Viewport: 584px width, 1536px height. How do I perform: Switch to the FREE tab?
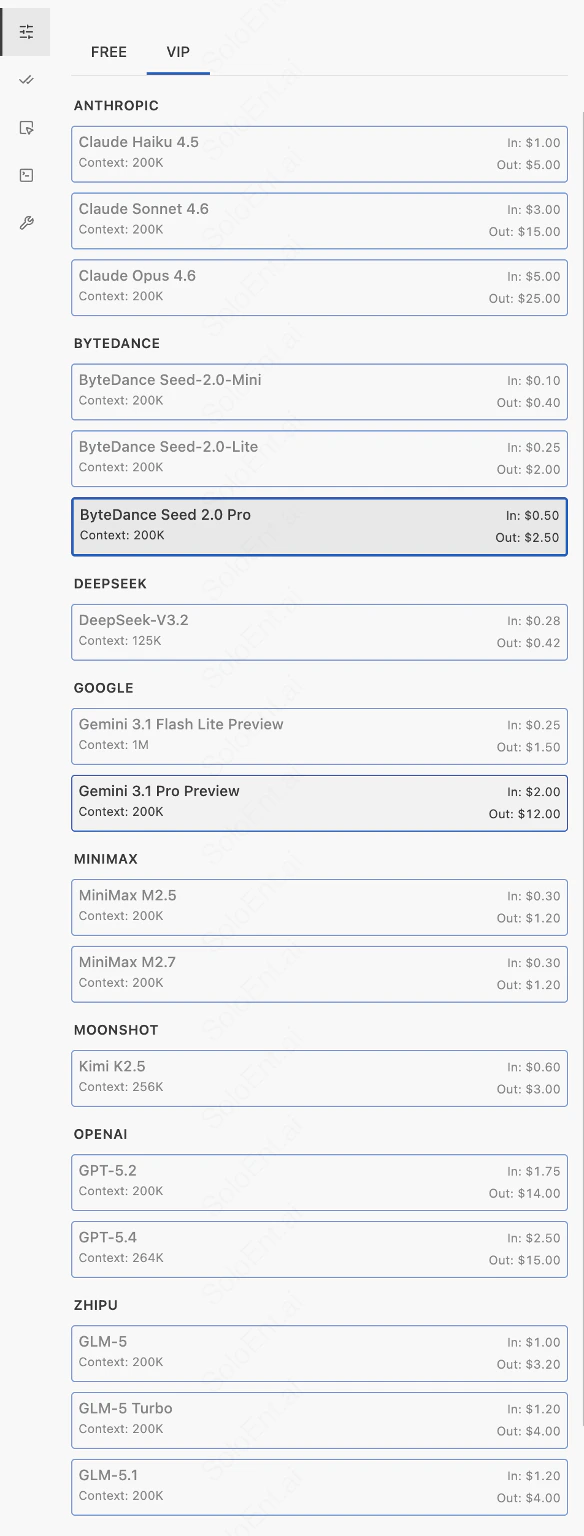(x=108, y=52)
